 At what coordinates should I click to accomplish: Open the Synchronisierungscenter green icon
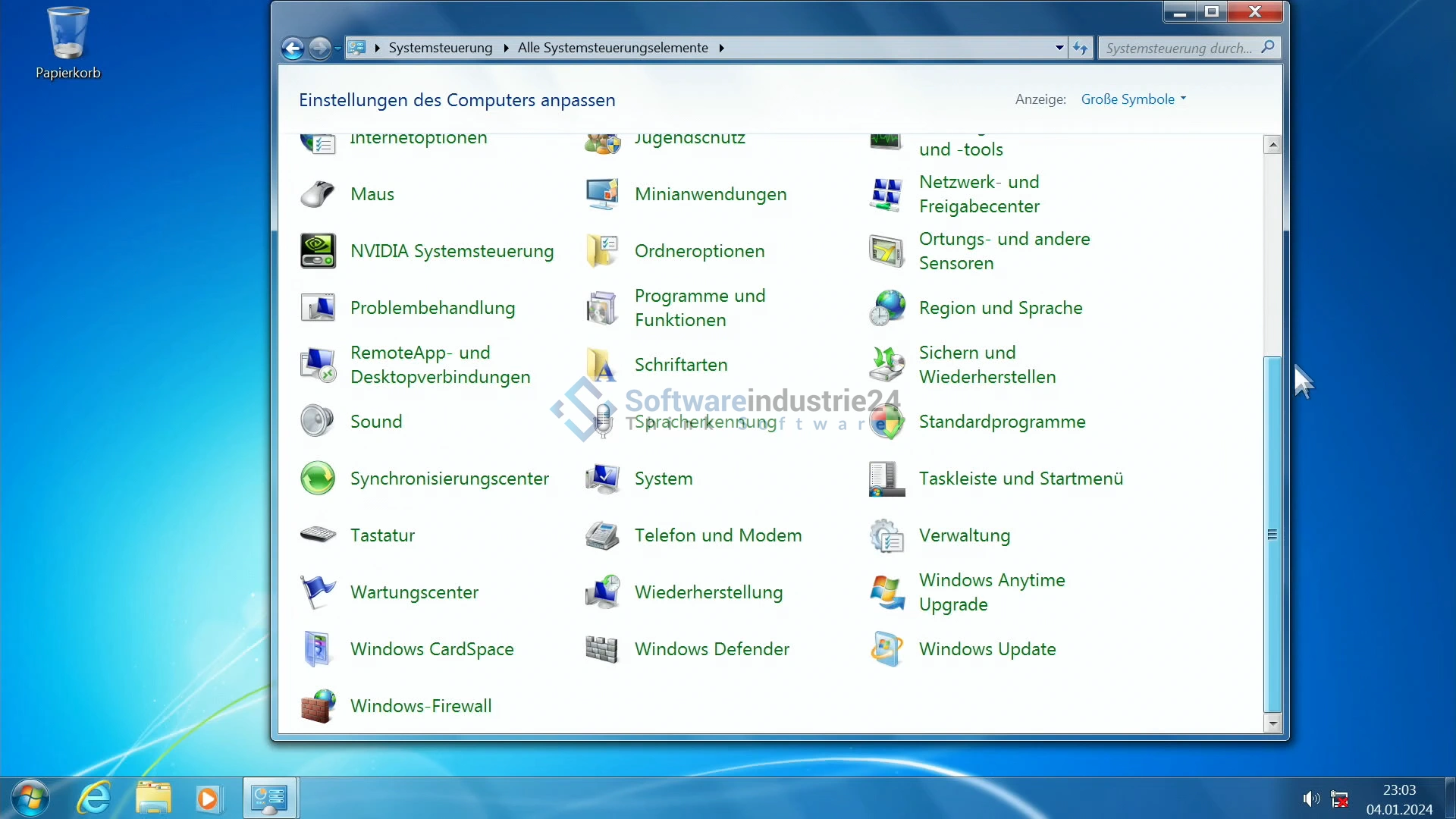click(x=318, y=479)
